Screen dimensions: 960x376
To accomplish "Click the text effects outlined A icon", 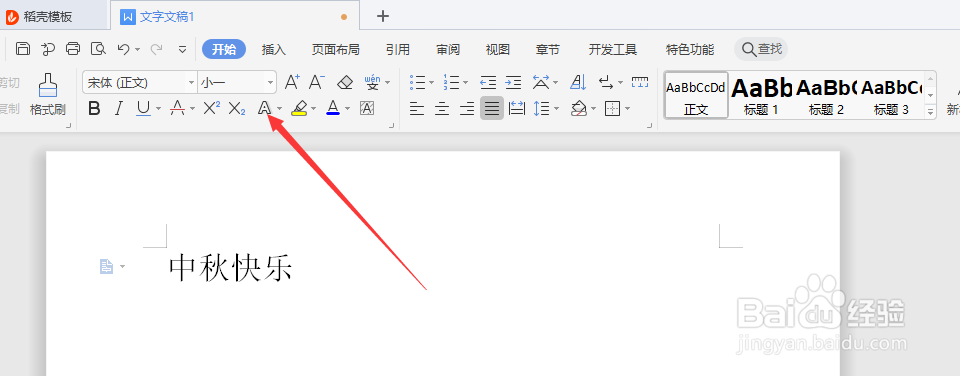I will (x=264, y=108).
